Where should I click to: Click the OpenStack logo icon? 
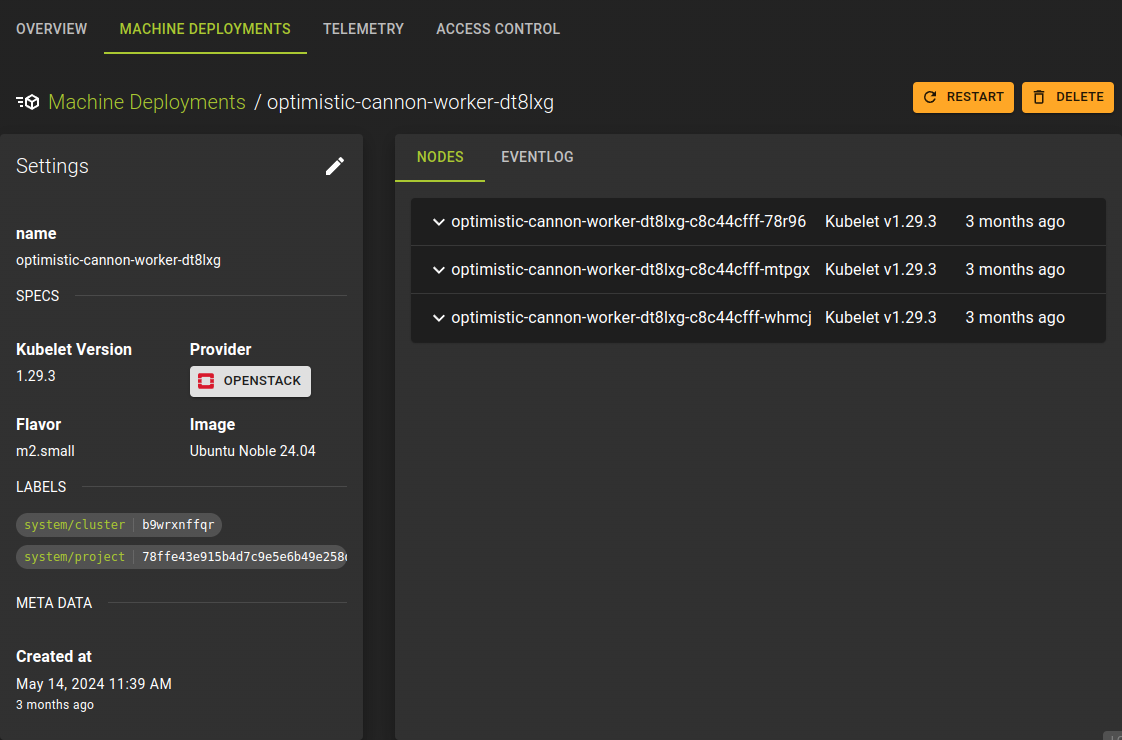206,381
